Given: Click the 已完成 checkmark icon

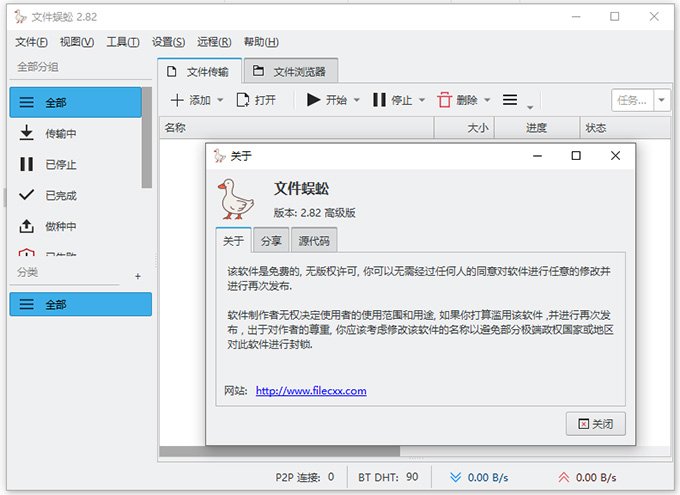Looking at the screenshot, I should (26, 195).
